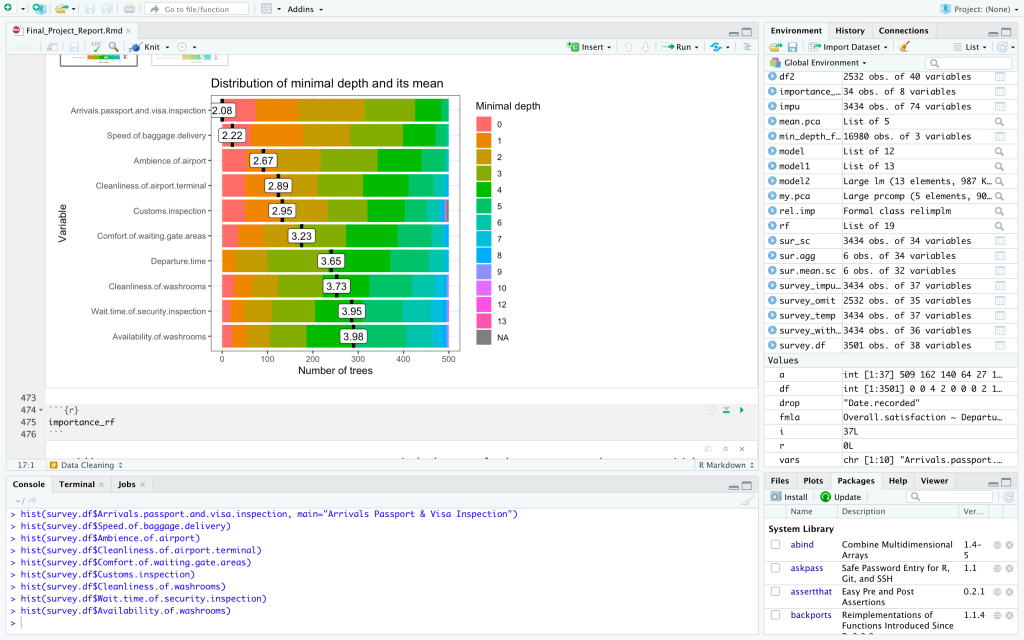Expand the impu object details
1024x640 pixels.
pos(773,107)
